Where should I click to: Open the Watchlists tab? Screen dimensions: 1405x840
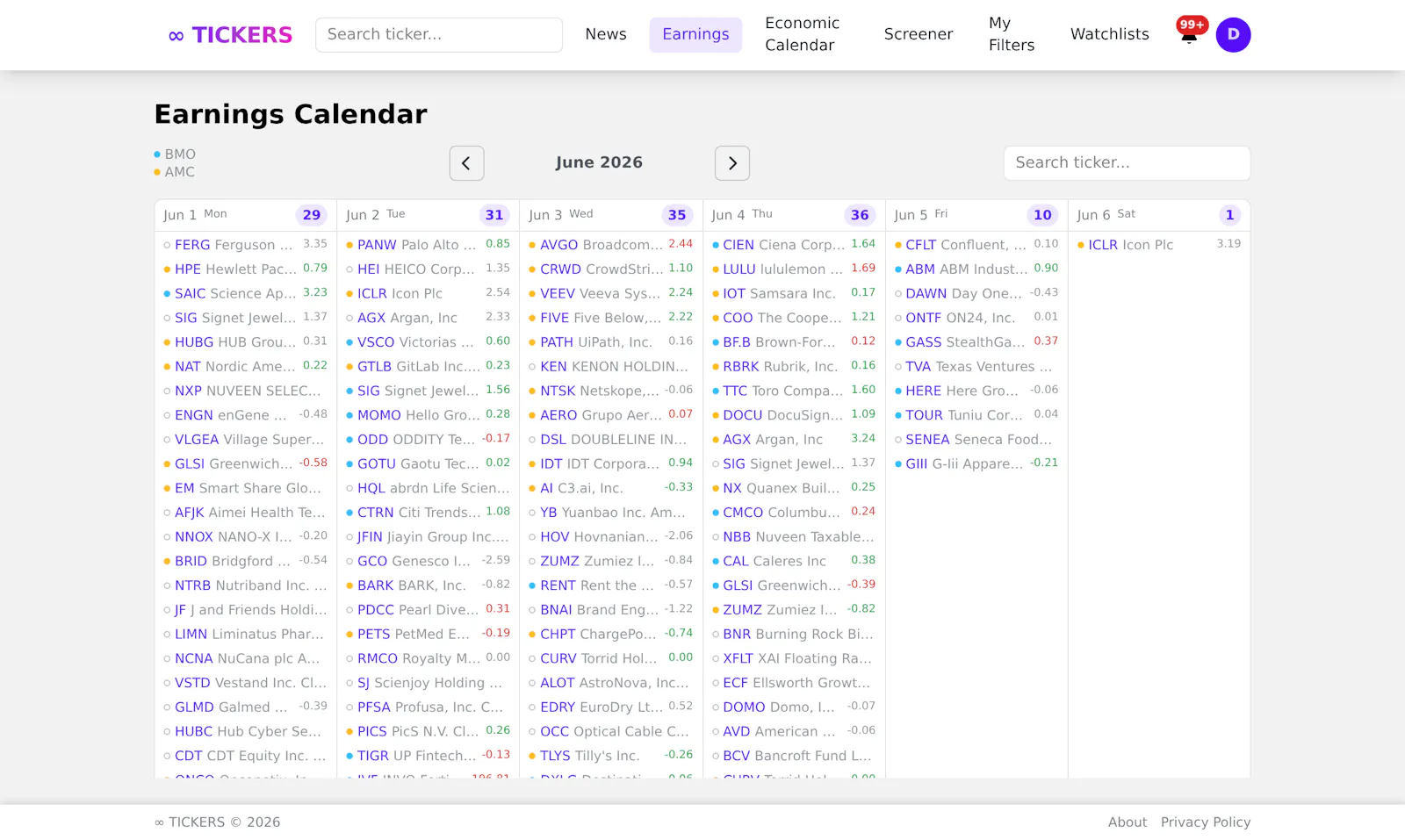pos(1109,34)
